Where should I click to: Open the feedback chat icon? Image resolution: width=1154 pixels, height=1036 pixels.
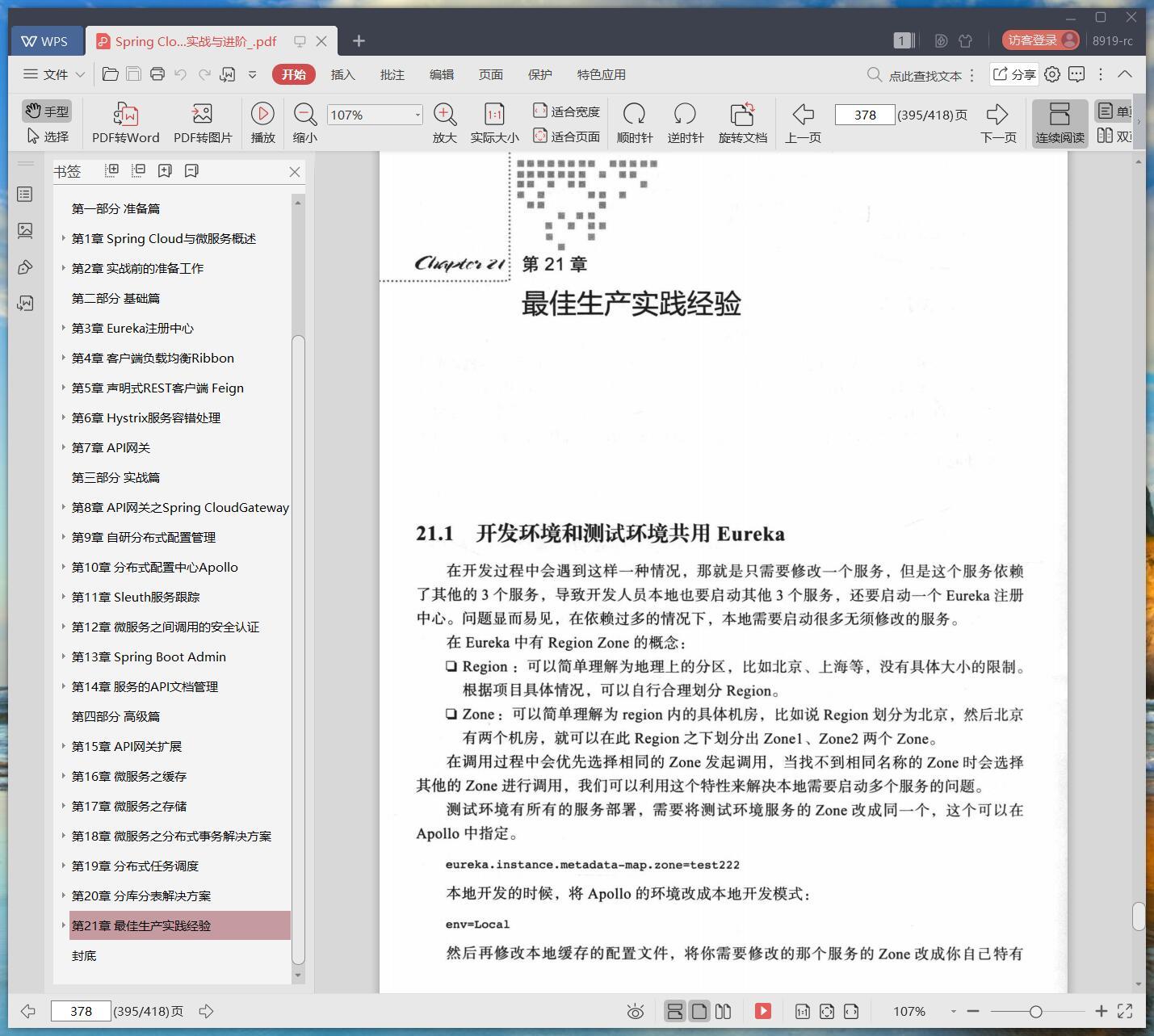(1076, 74)
